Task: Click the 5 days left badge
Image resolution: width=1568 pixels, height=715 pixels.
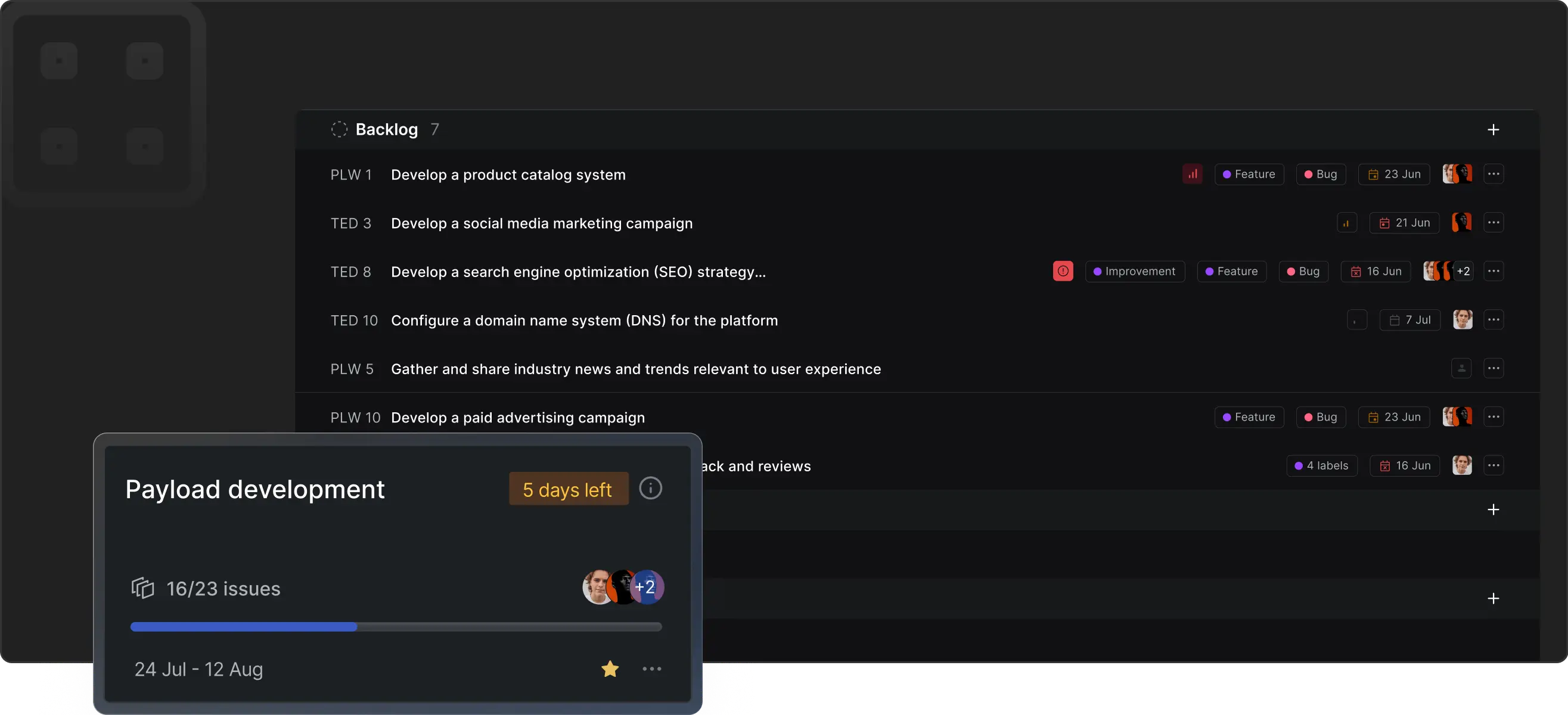Action: click(x=568, y=489)
